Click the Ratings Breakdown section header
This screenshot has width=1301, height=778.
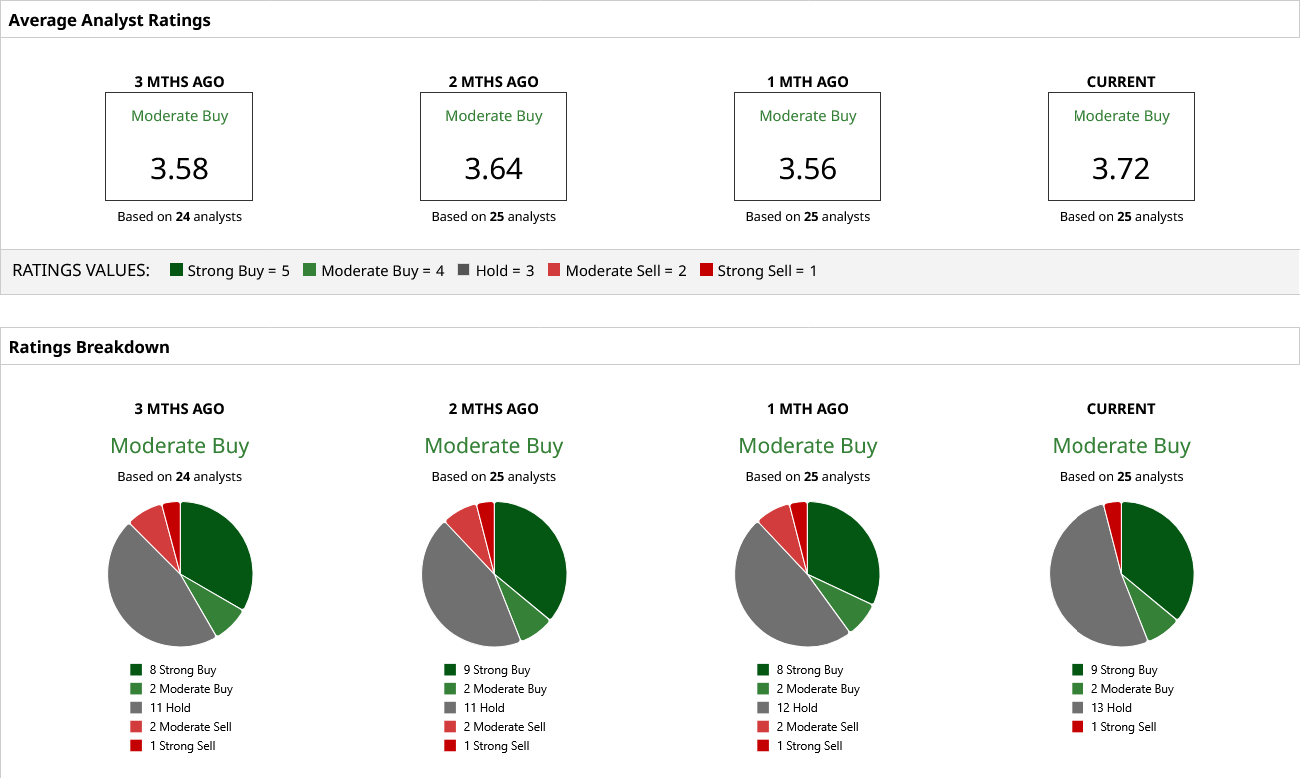point(89,347)
